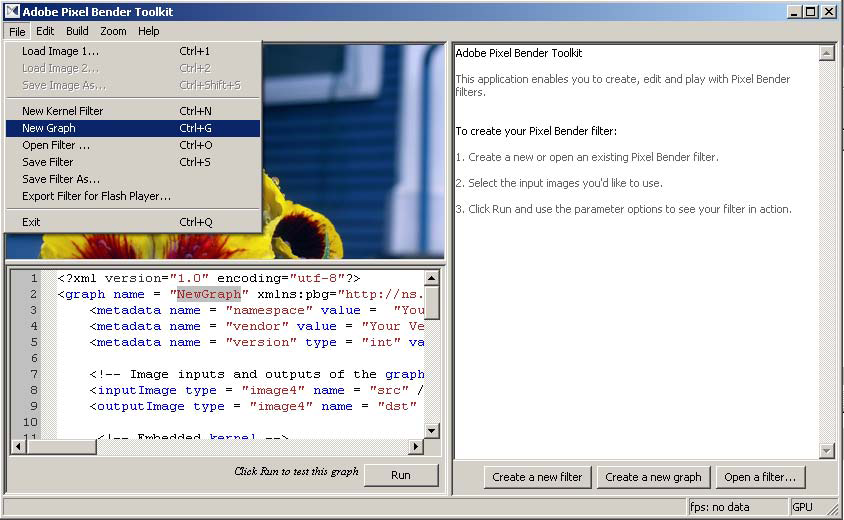Click the flower image preview

pos(353,151)
